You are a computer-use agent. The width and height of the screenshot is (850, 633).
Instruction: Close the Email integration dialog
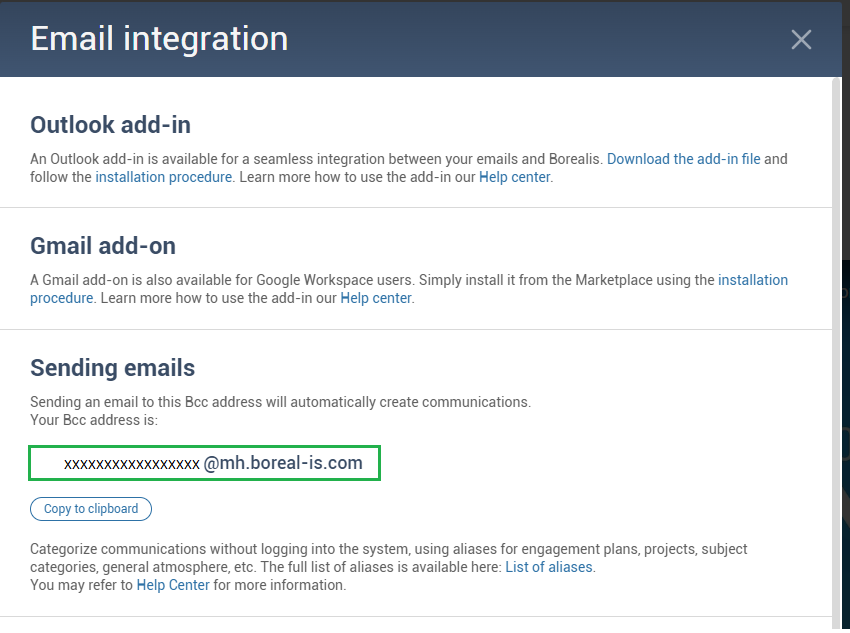(x=800, y=40)
